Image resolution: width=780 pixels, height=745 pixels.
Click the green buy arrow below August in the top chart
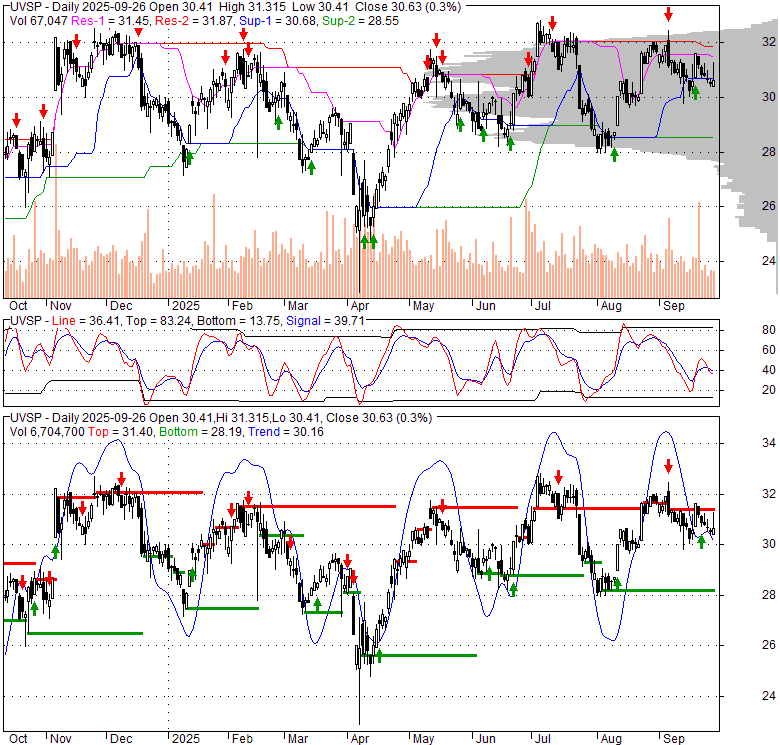pyautogui.click(x=614, y=155)
